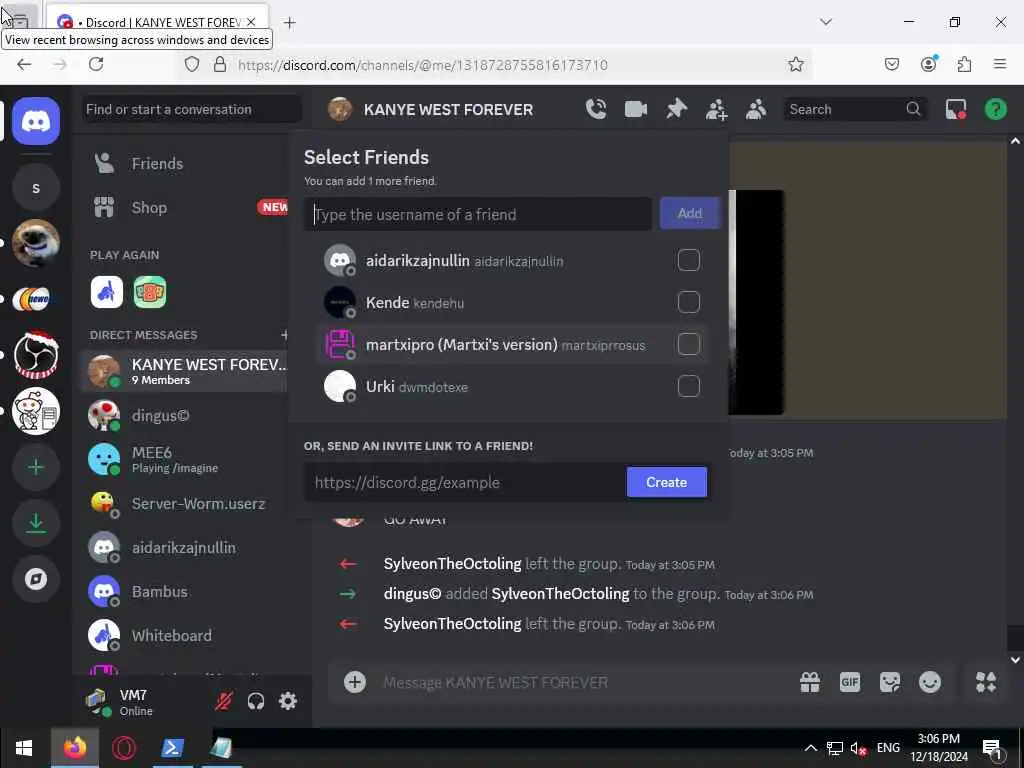Open Discord help question mark icon
The width and height of the screenshot is (1024, 768).
[995, 109]
